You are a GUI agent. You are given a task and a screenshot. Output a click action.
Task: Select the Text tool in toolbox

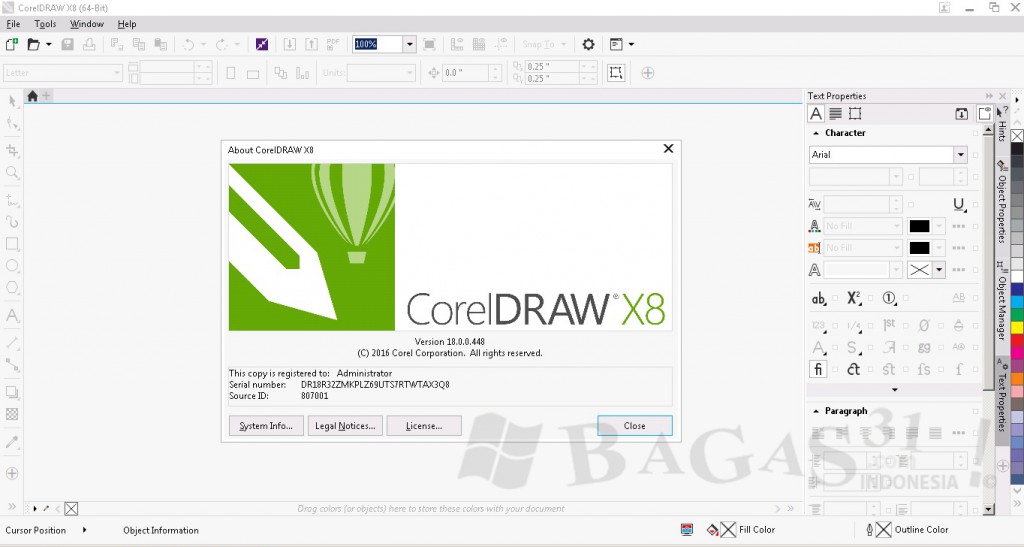point(12,316)
